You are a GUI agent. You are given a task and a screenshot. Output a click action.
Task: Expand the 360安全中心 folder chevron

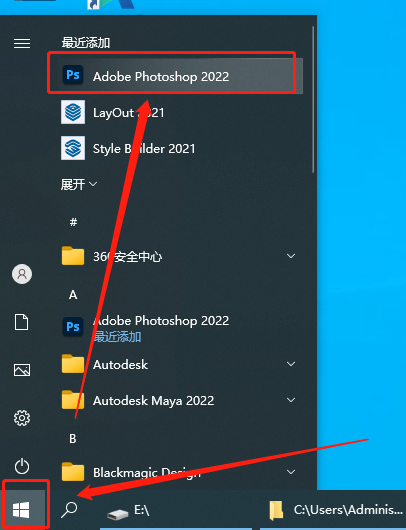click(291, 256)
